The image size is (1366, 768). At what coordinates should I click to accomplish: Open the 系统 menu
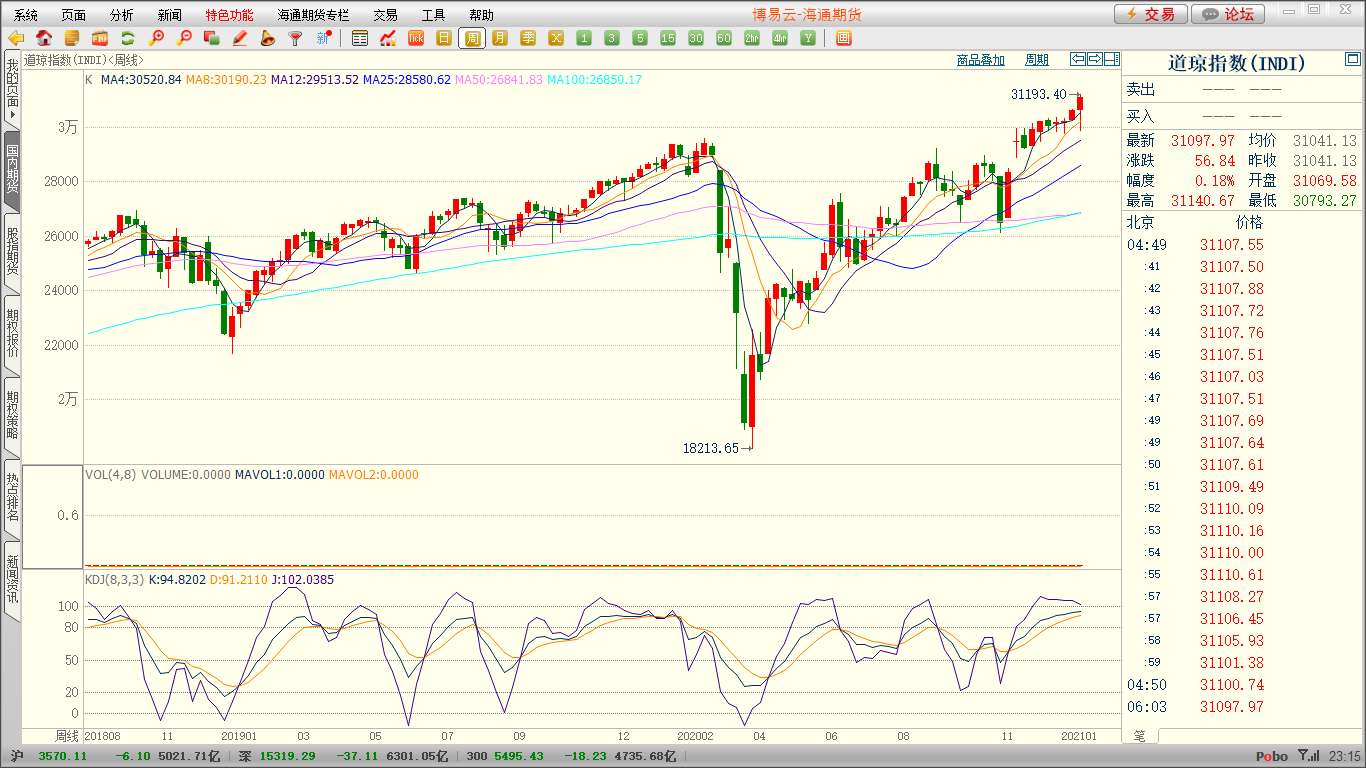[26, 15]
